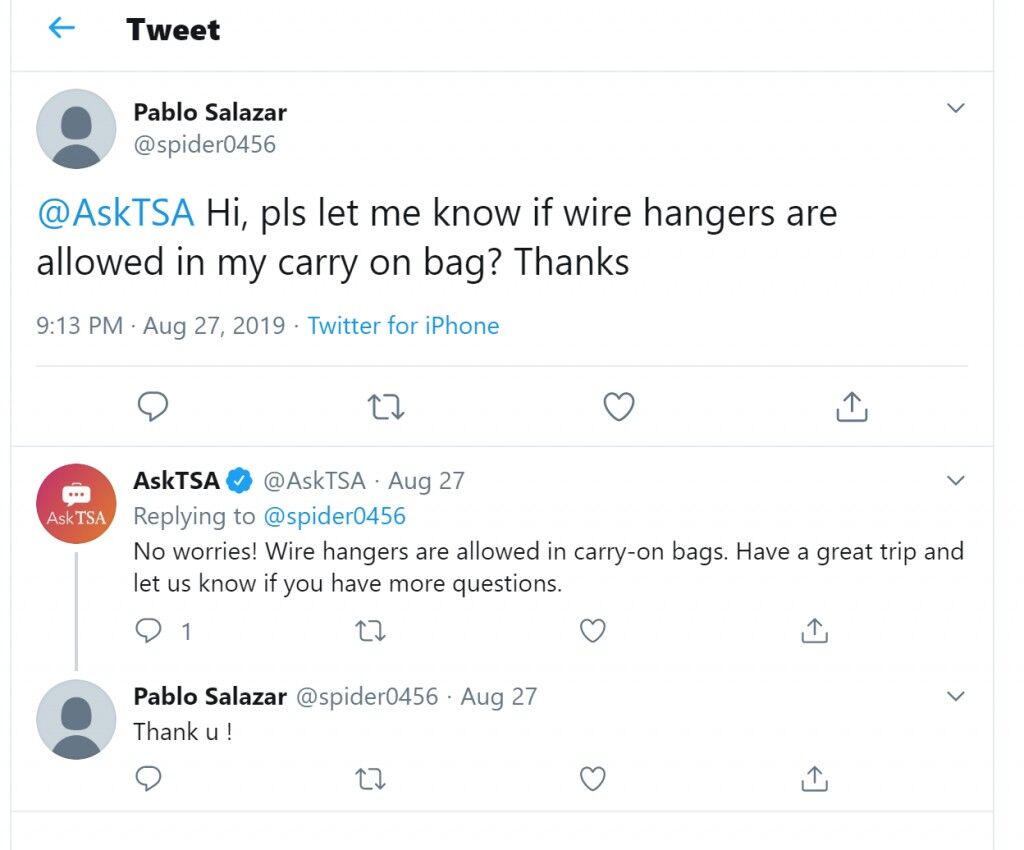Open the @spider0456 'Replying to' link
This screenshot has height=850, width=1024.
click(x=334, y=516)
